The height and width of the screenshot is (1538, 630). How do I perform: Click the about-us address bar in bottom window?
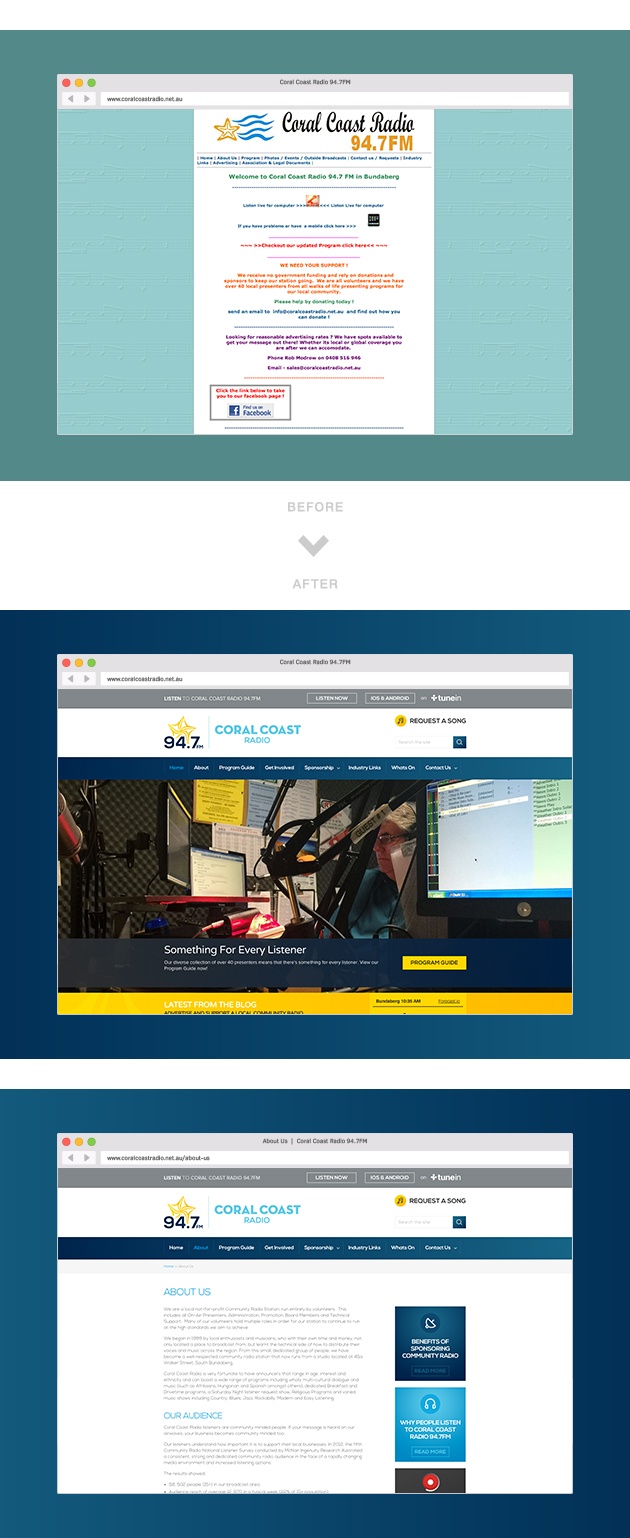click(334, 1158)
